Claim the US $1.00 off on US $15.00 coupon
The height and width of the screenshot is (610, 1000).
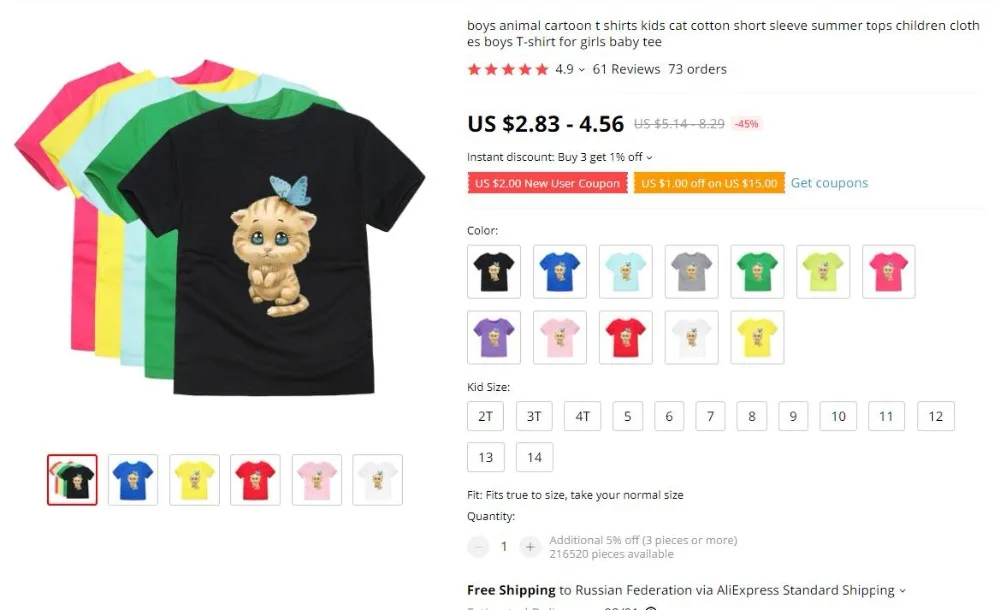[709, 183]
